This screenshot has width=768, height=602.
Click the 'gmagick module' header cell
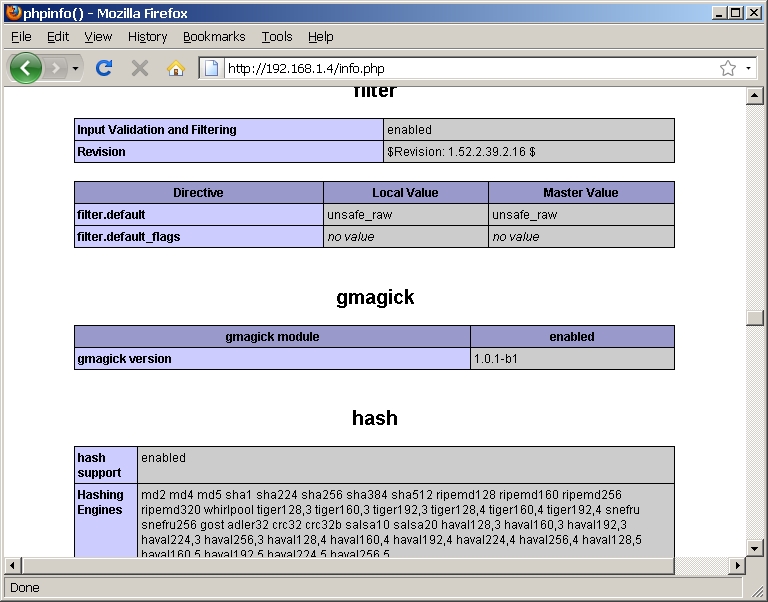pos(272,337)
